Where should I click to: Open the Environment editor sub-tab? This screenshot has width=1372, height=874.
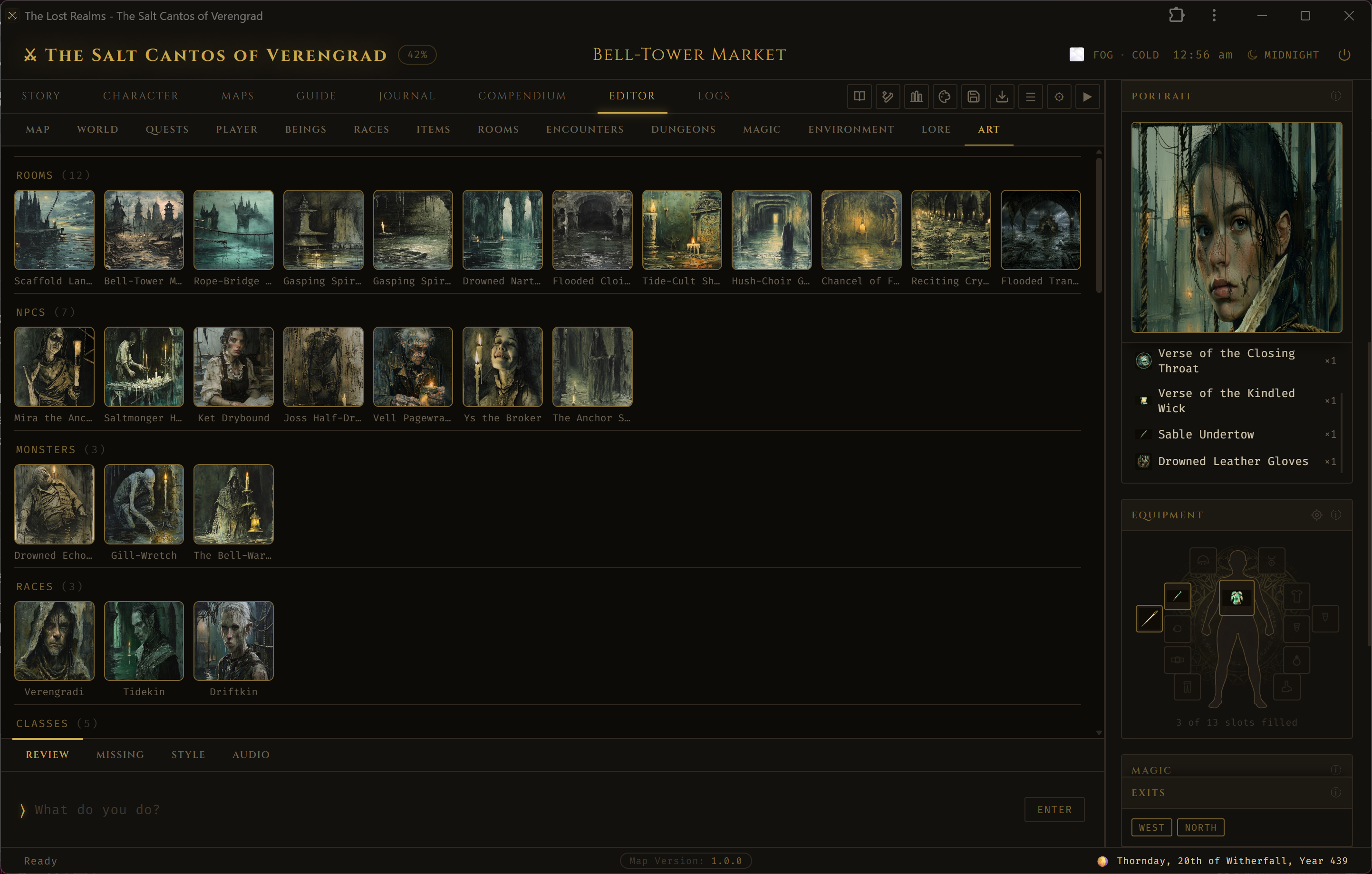(x=850, y=129)
